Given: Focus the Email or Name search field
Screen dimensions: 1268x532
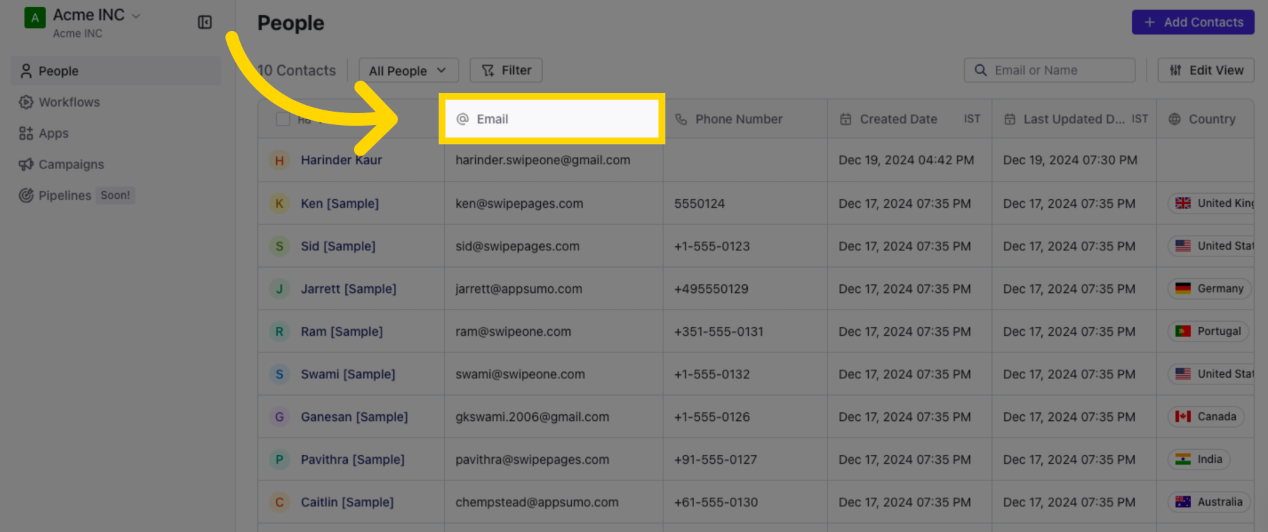Looking at the screenshot, I should 1060,70.
